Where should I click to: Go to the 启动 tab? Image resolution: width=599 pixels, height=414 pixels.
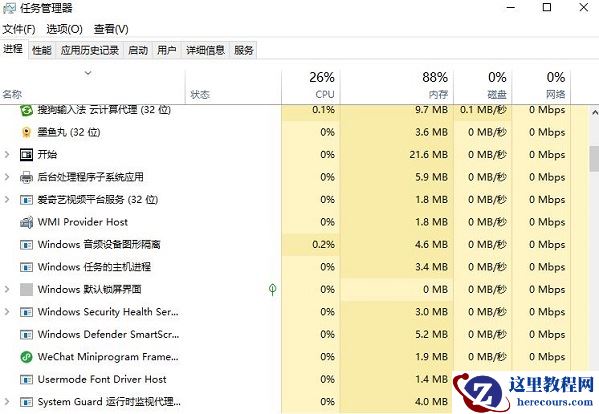(138, 50)
